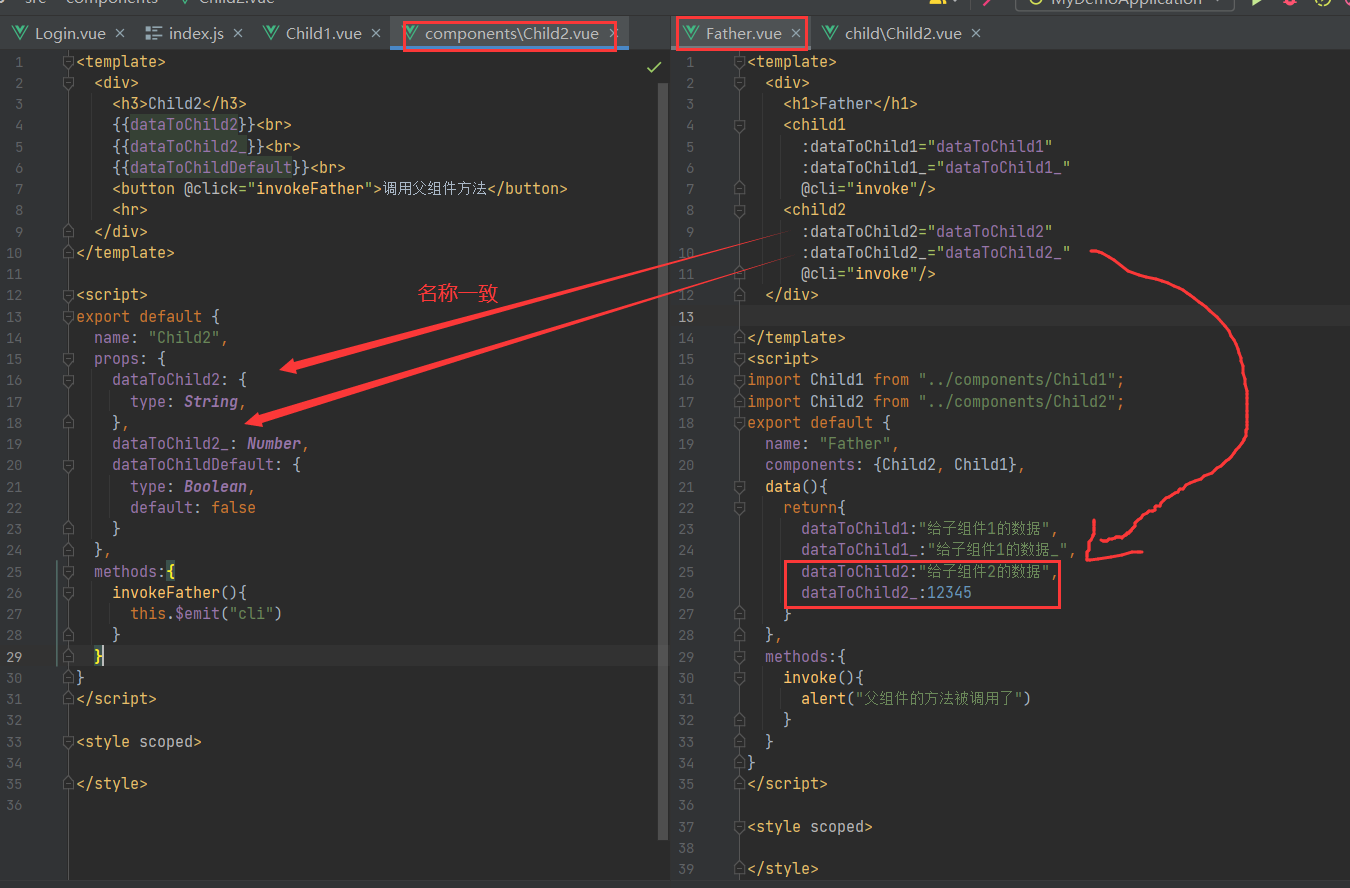Click :dataToChild1_ binding in Father.vue
This screenshot has width=1350, height=888.
[x=936, y=167]
